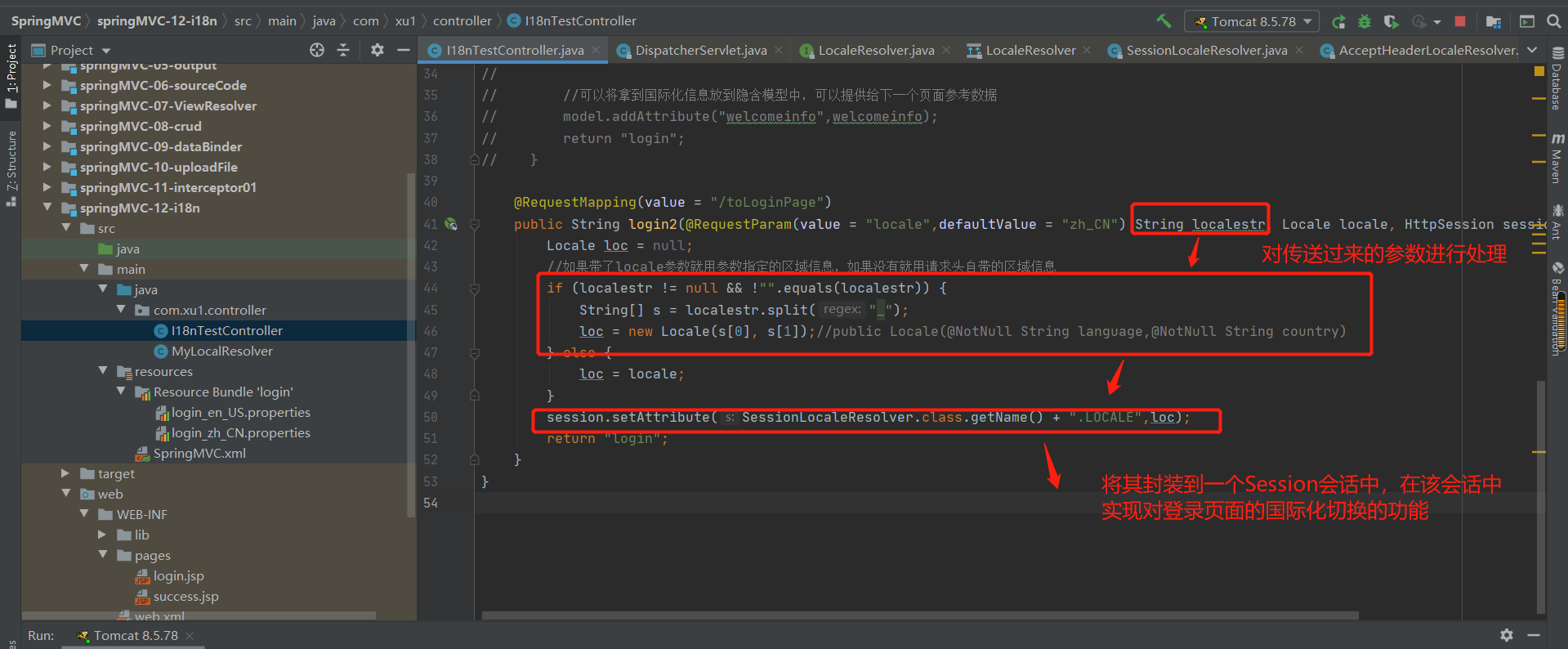The image size is (1568, 649).
Task: Click the editor vertical scrollbar
Action: click(x=1541, y=496)
